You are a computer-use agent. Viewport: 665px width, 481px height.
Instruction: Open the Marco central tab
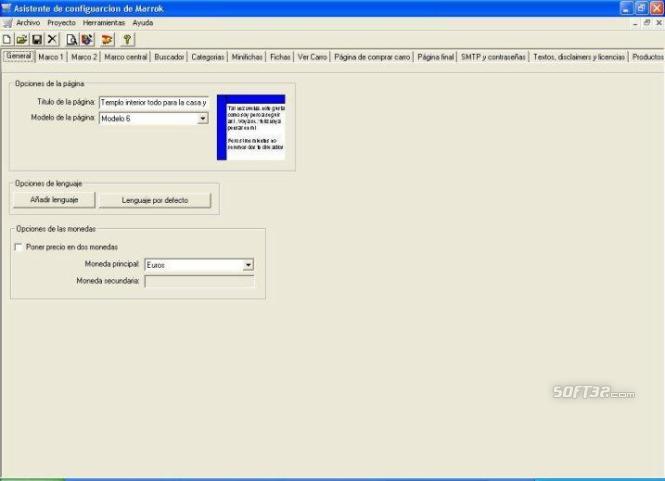[126, 57]
